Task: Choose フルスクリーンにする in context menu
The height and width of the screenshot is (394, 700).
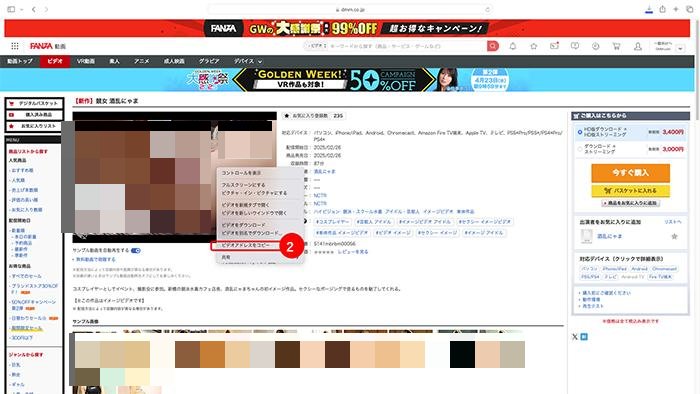Action: coord(243,185)
